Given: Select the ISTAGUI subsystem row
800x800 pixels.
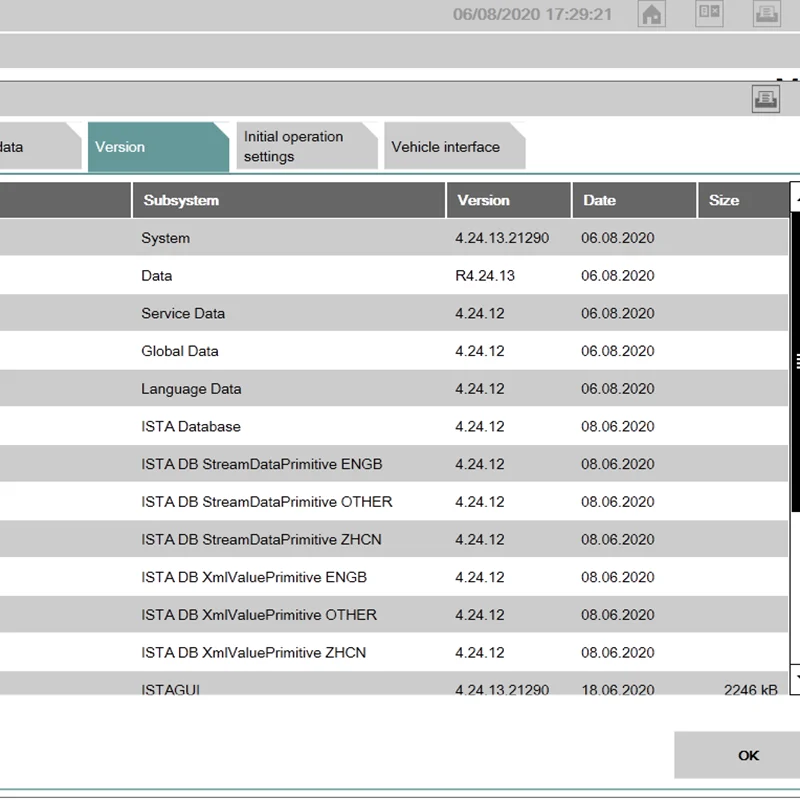Looking at the screenshot, I should [x=394, y=684].
